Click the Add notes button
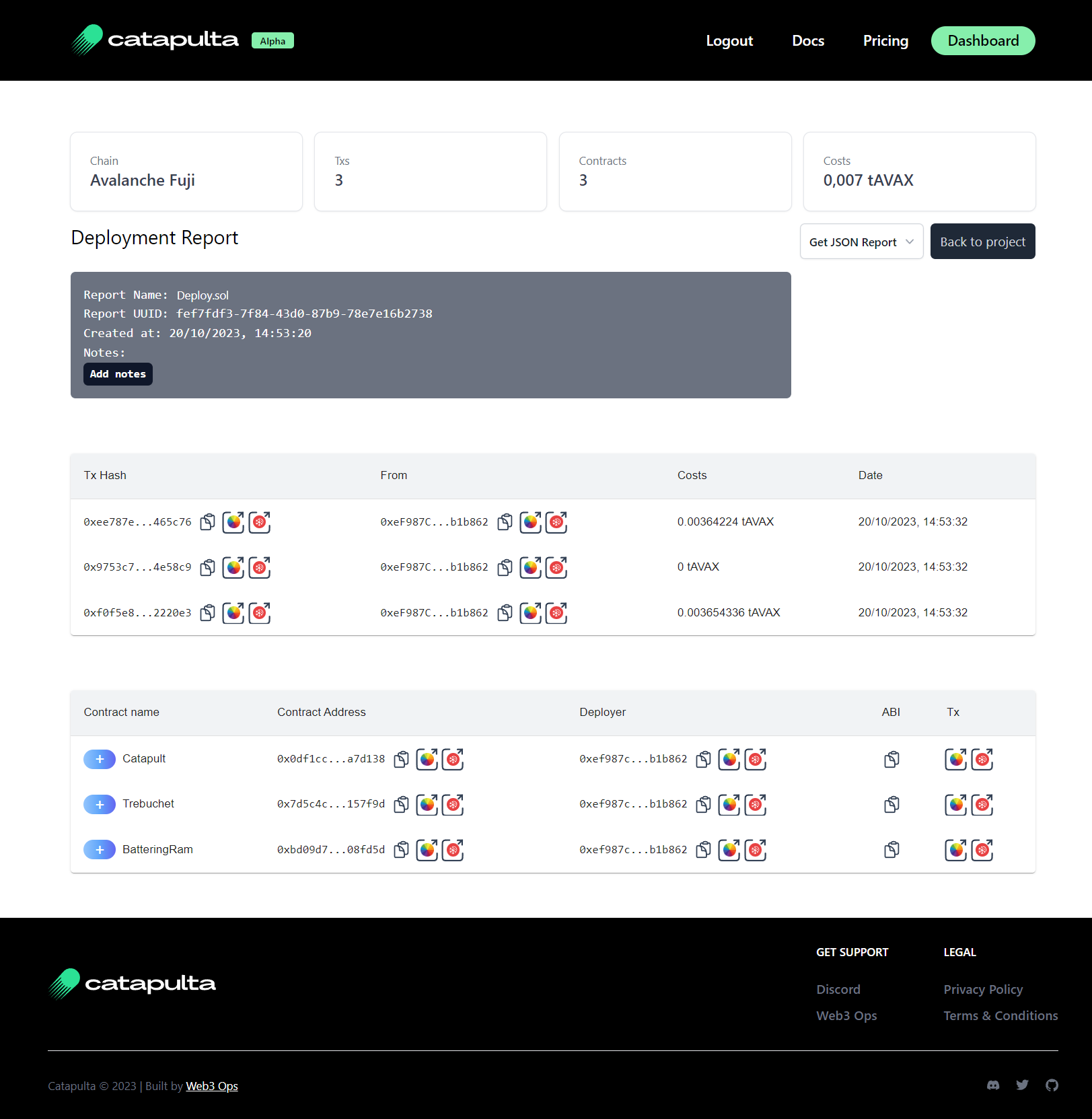Screen dimensions: 1092x1119 [x=118, y=374]
